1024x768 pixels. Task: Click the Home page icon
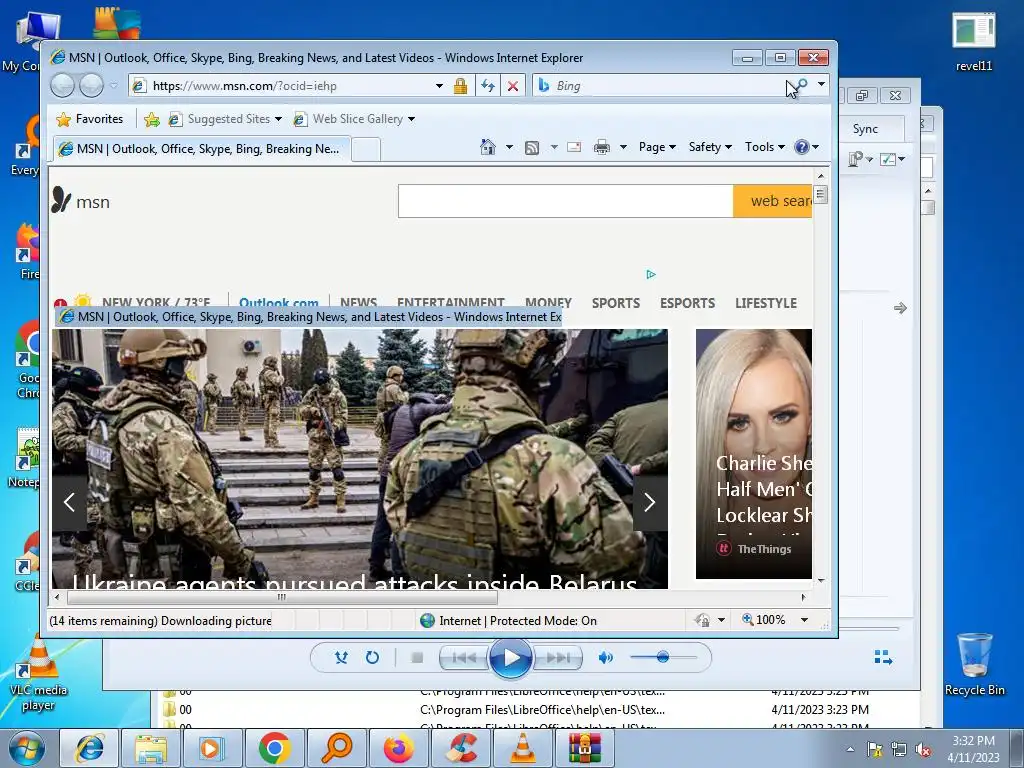click(x=488, y=147)
